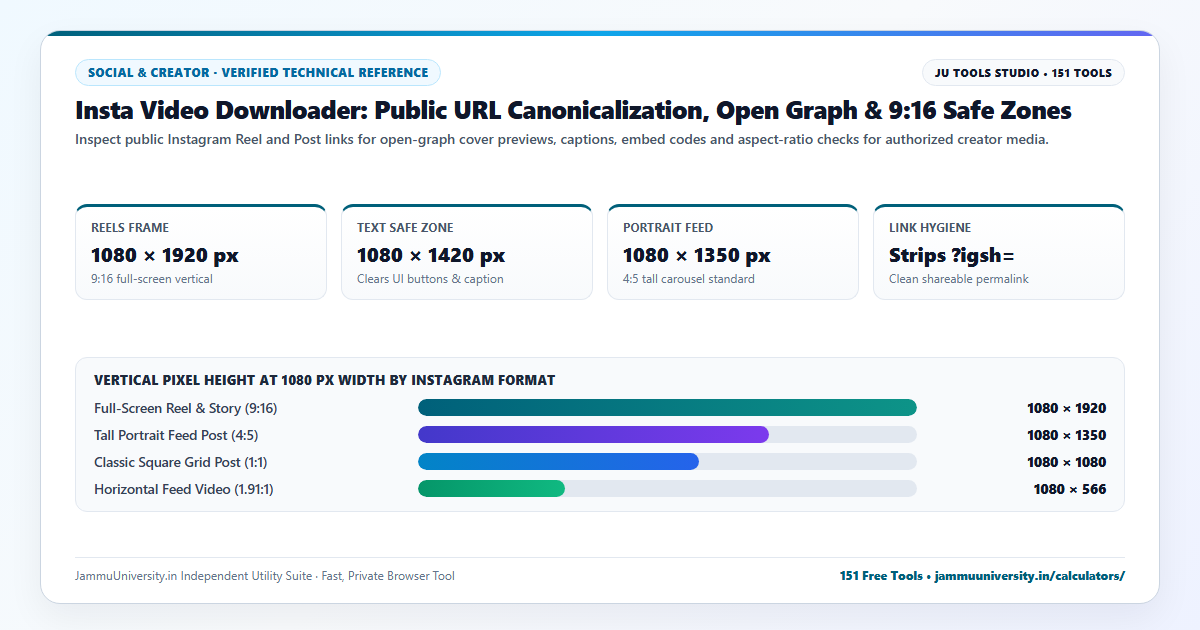Click the Tall Portrait Feed Post (4:5) label
The height and width of the screenshot is (630, 1200).
(176, 435)
